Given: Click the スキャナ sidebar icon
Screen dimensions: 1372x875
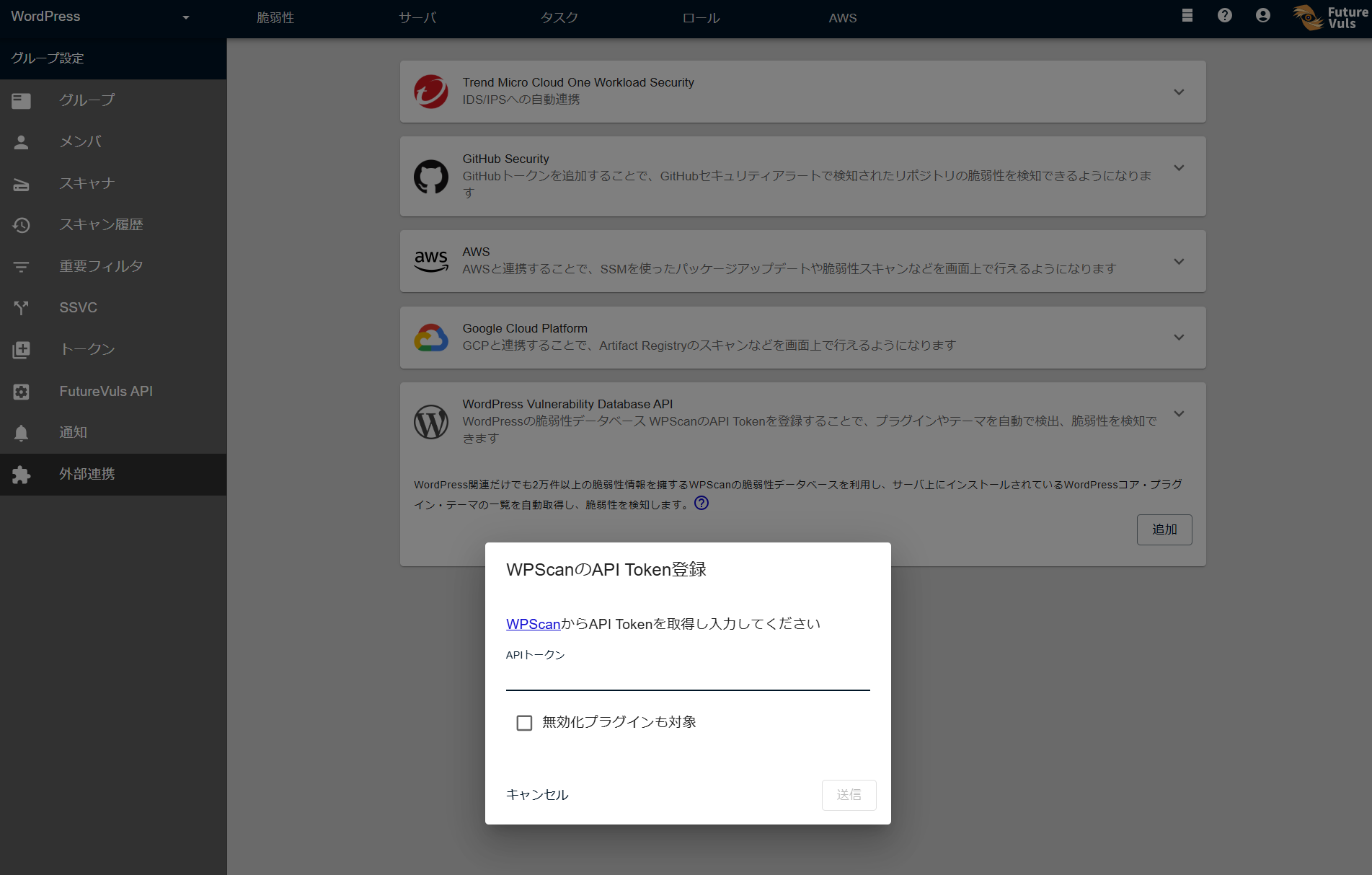Looking at the screenshot, I should (21, 183).
